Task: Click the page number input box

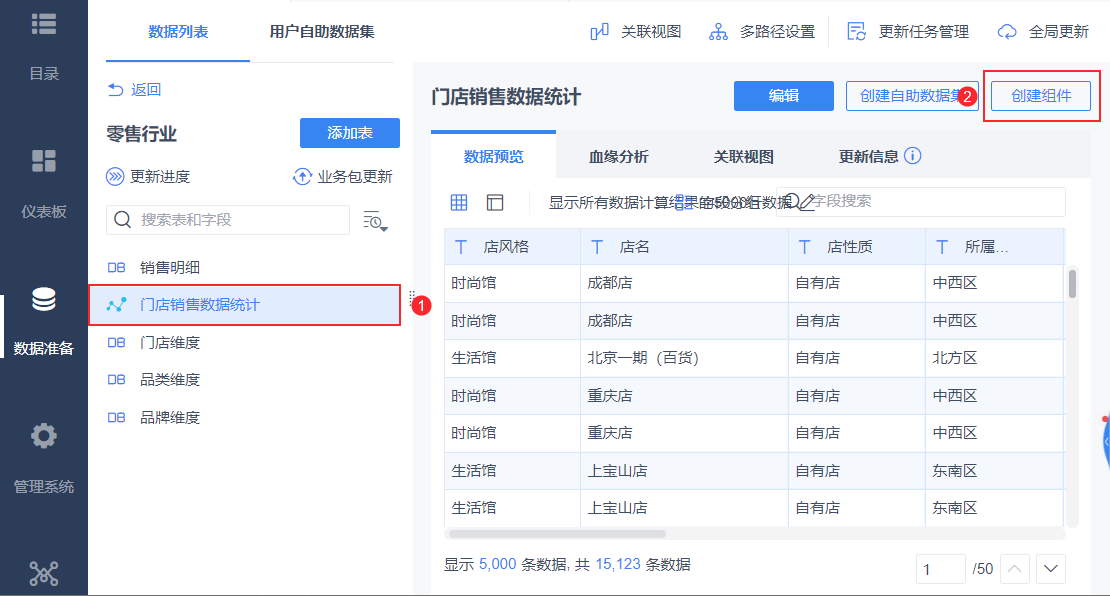Action: [941, 568]
